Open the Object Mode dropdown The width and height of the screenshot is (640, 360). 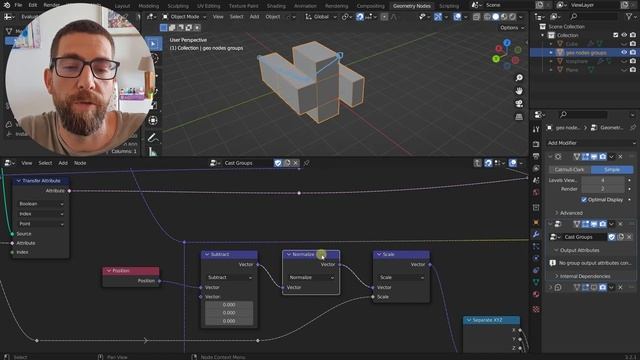[184, 17]
